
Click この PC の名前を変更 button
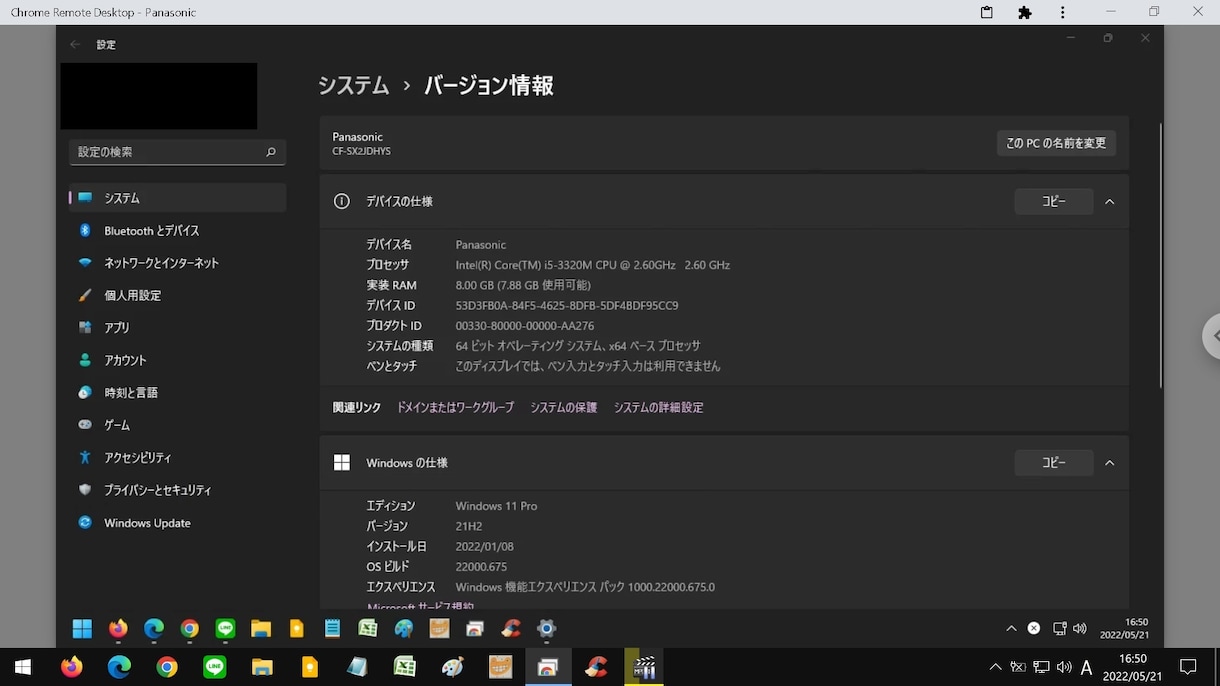point(1056,143)
